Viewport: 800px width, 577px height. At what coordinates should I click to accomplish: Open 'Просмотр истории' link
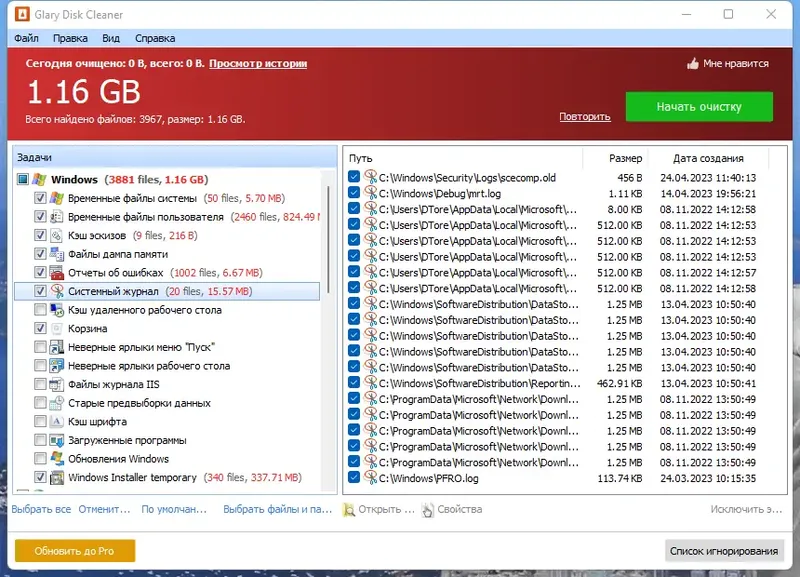tap(258, 64)
